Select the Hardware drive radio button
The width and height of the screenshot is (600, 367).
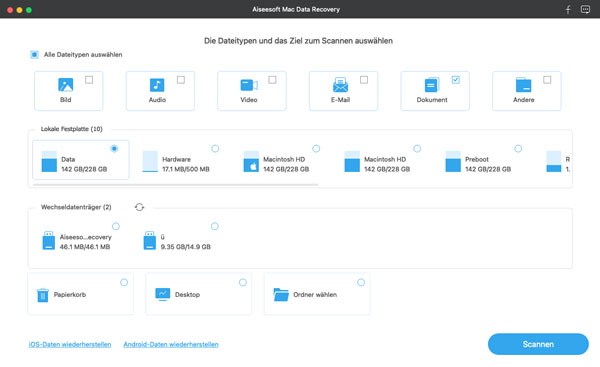click(x=215, y=148)
